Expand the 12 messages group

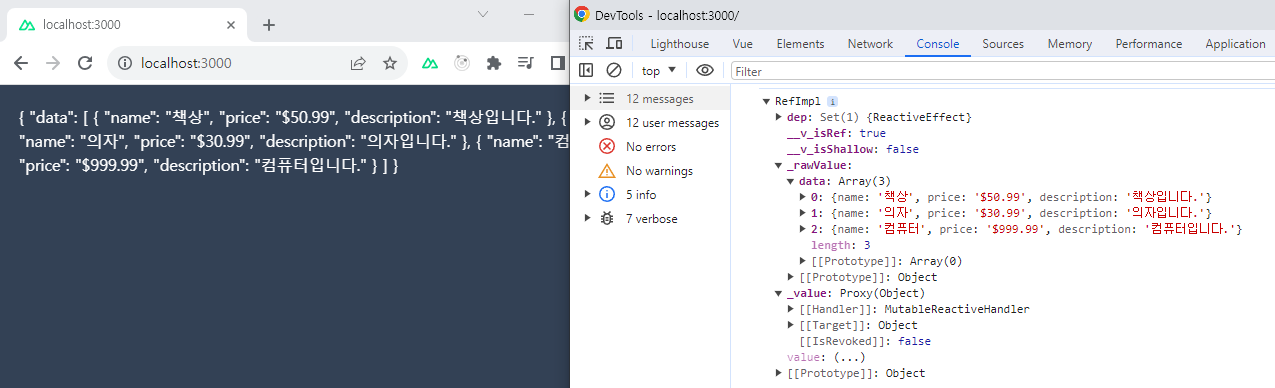(x=587, y=99)
